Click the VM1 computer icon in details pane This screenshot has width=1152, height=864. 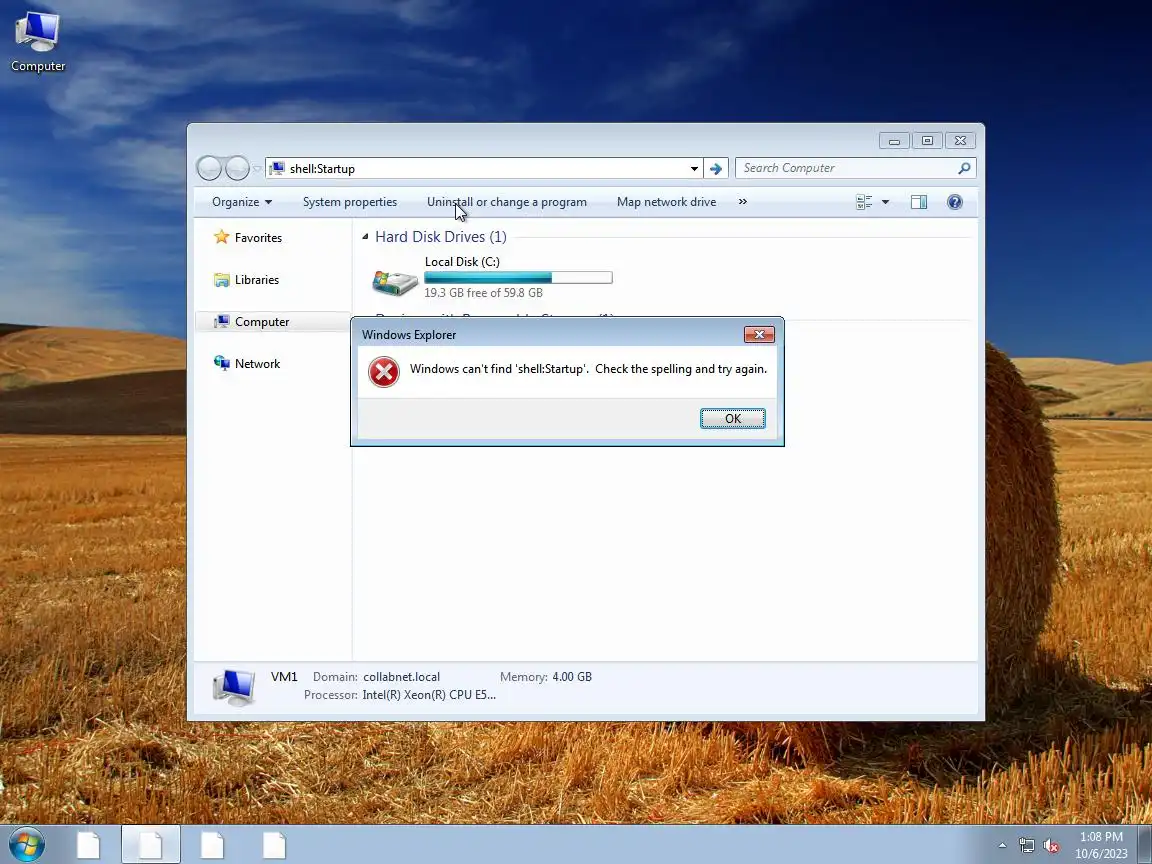[x=234, y=687]
